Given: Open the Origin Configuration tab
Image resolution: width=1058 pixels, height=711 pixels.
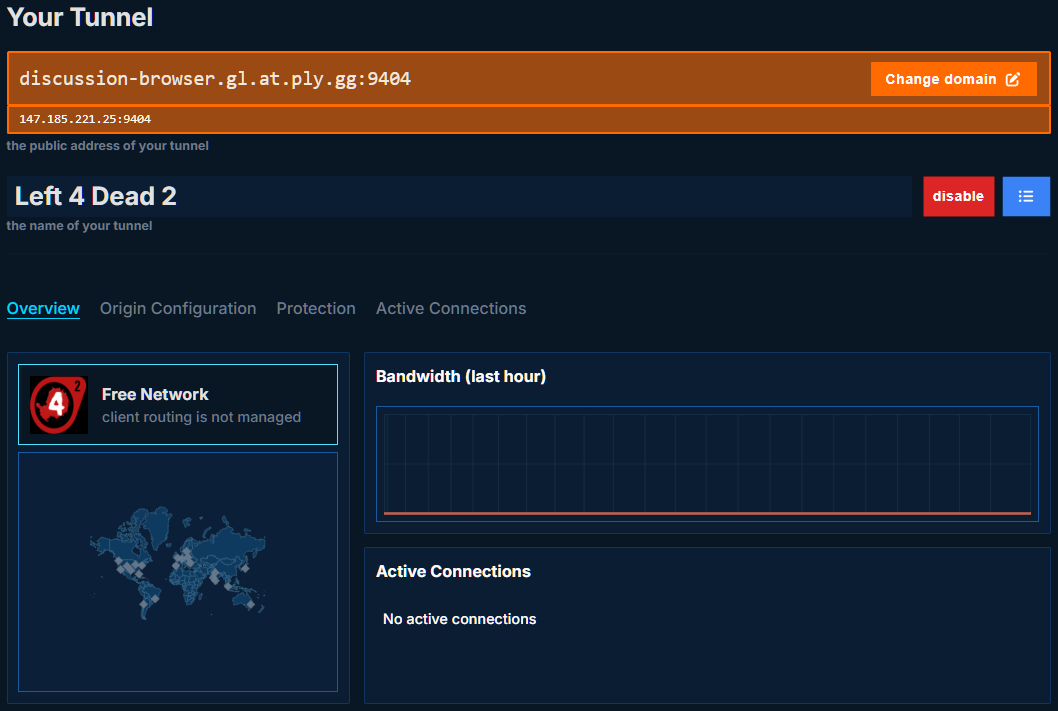Looking at the screenshot, I should (178, 308).
